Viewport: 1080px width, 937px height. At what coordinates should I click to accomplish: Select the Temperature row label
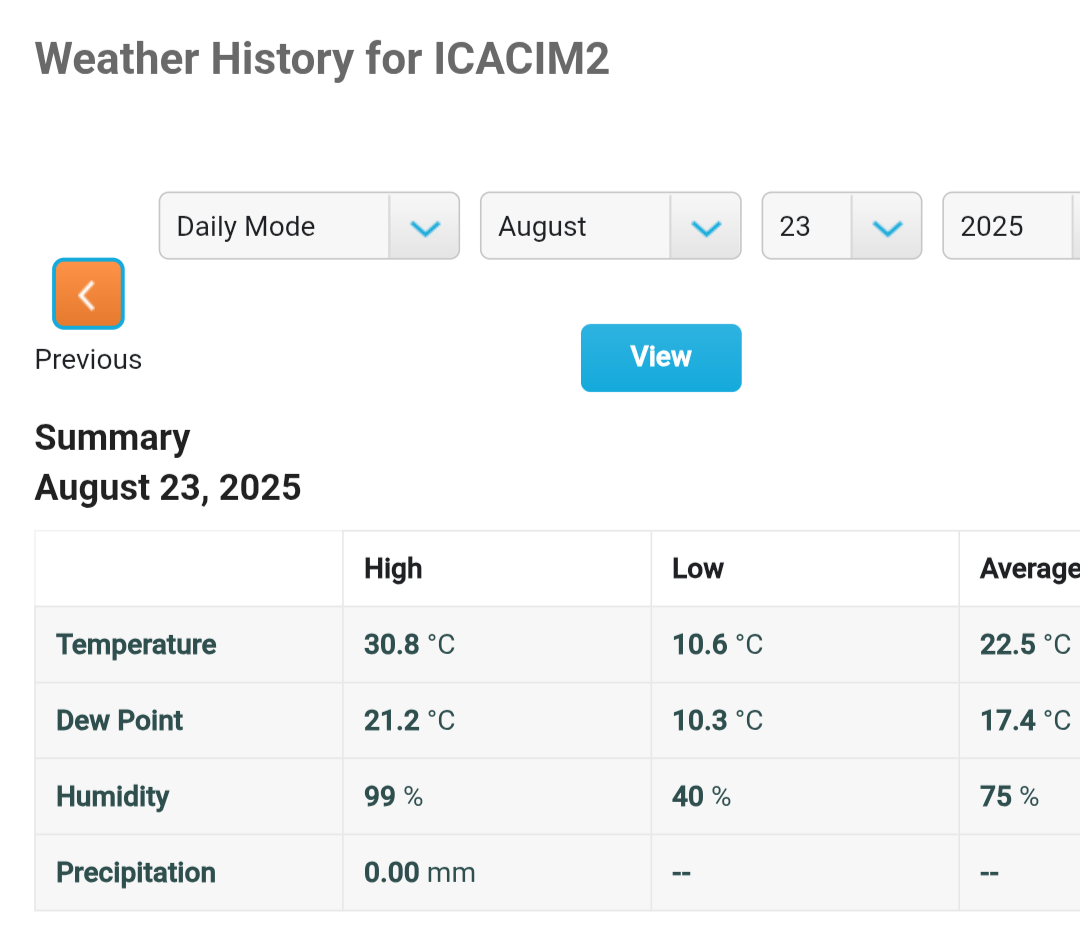[x=136, y=645]
